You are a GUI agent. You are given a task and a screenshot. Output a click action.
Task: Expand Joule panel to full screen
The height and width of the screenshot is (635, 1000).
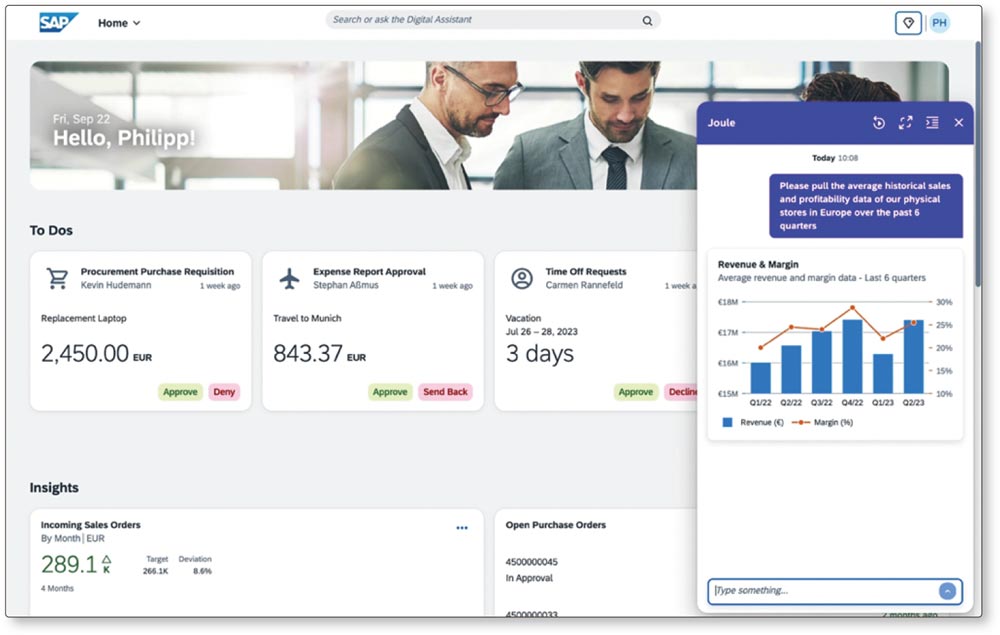click(x=906, y=122)
